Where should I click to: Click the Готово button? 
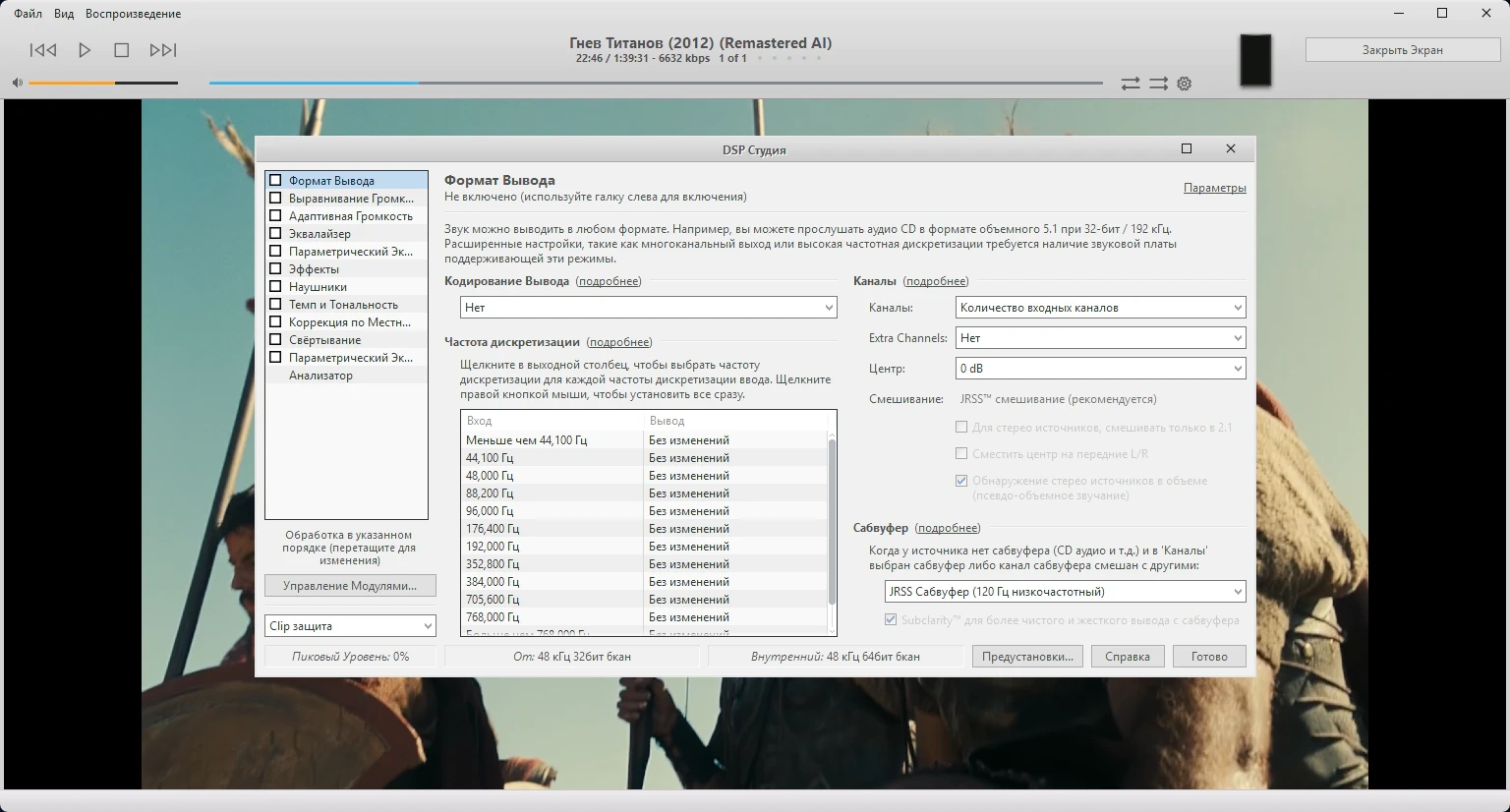point(1209,657)
